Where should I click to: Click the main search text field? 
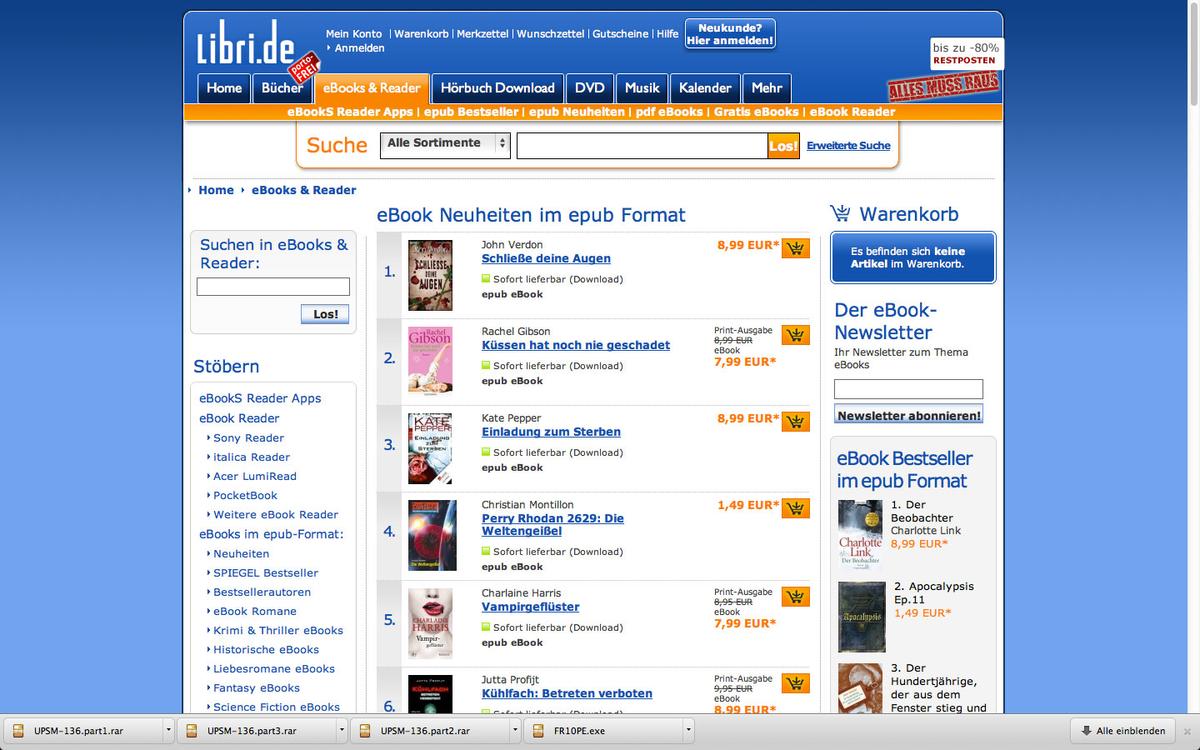(x=642, y=146)
